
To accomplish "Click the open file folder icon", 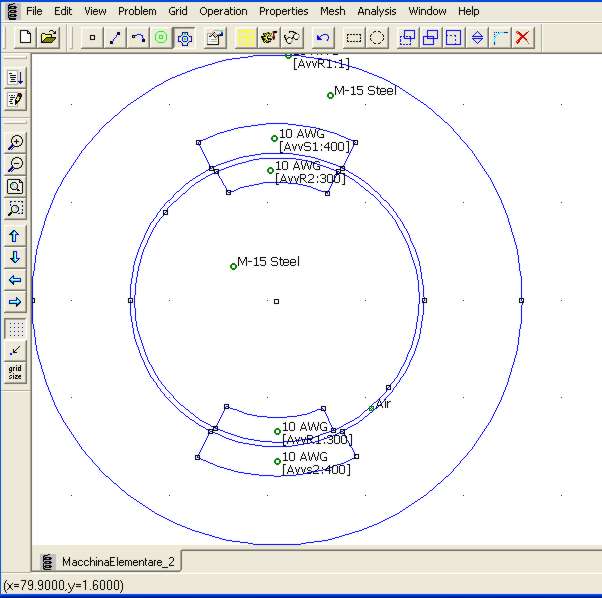I will pos(48,38).
